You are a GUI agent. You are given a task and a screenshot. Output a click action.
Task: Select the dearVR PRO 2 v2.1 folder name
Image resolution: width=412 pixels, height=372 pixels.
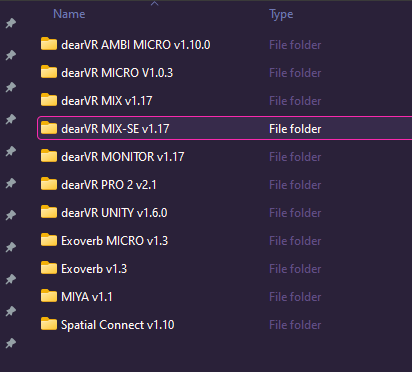click(109, 185)
